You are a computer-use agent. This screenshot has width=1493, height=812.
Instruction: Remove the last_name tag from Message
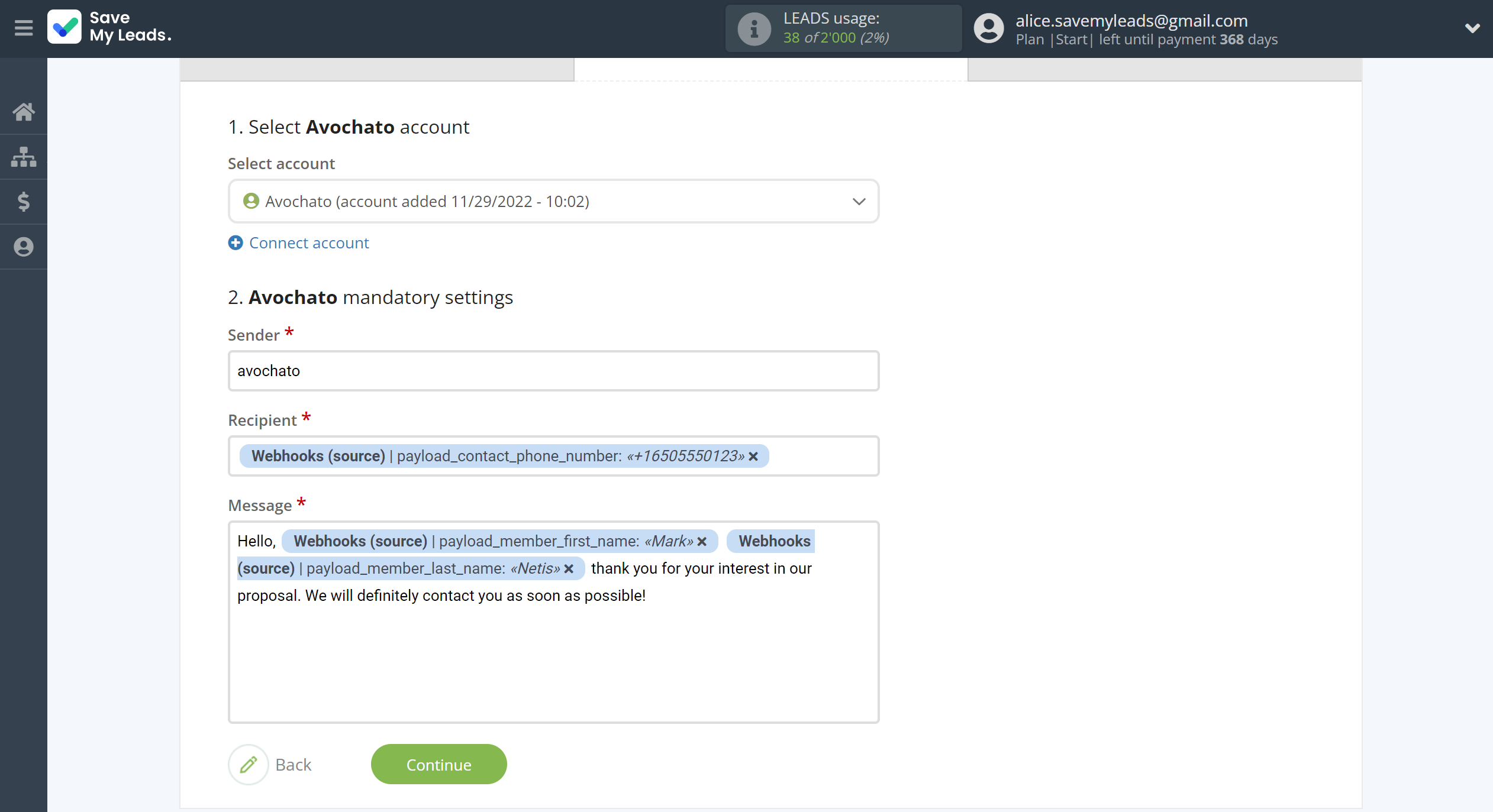tap(569, 569)
